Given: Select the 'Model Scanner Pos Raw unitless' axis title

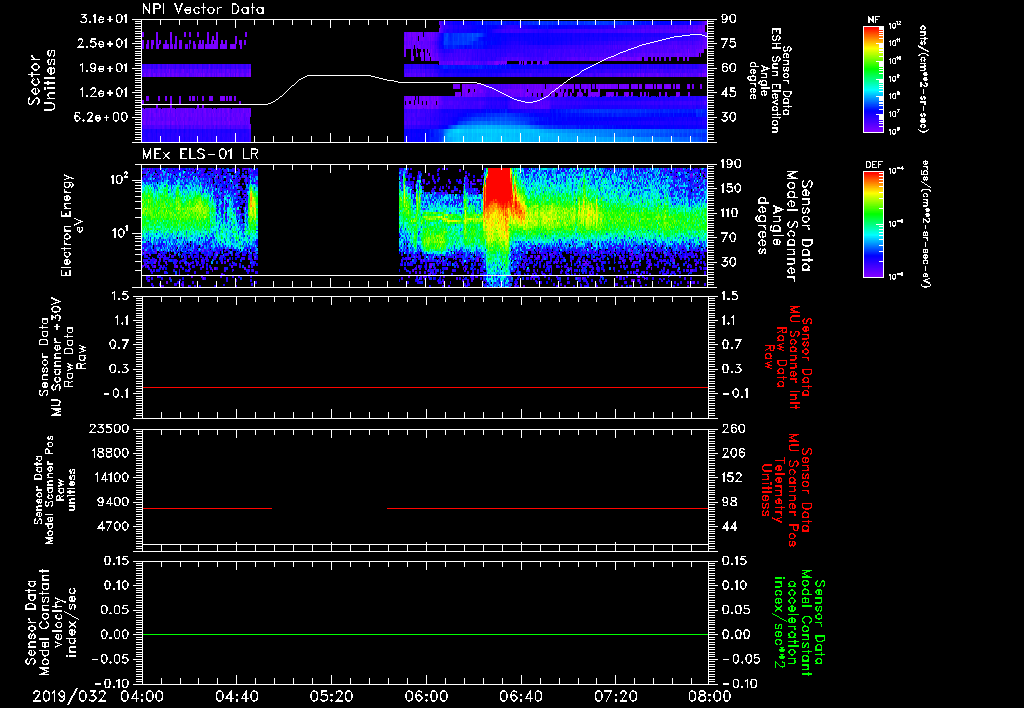Looking at the screenshot, I should (x=55, y=490).
